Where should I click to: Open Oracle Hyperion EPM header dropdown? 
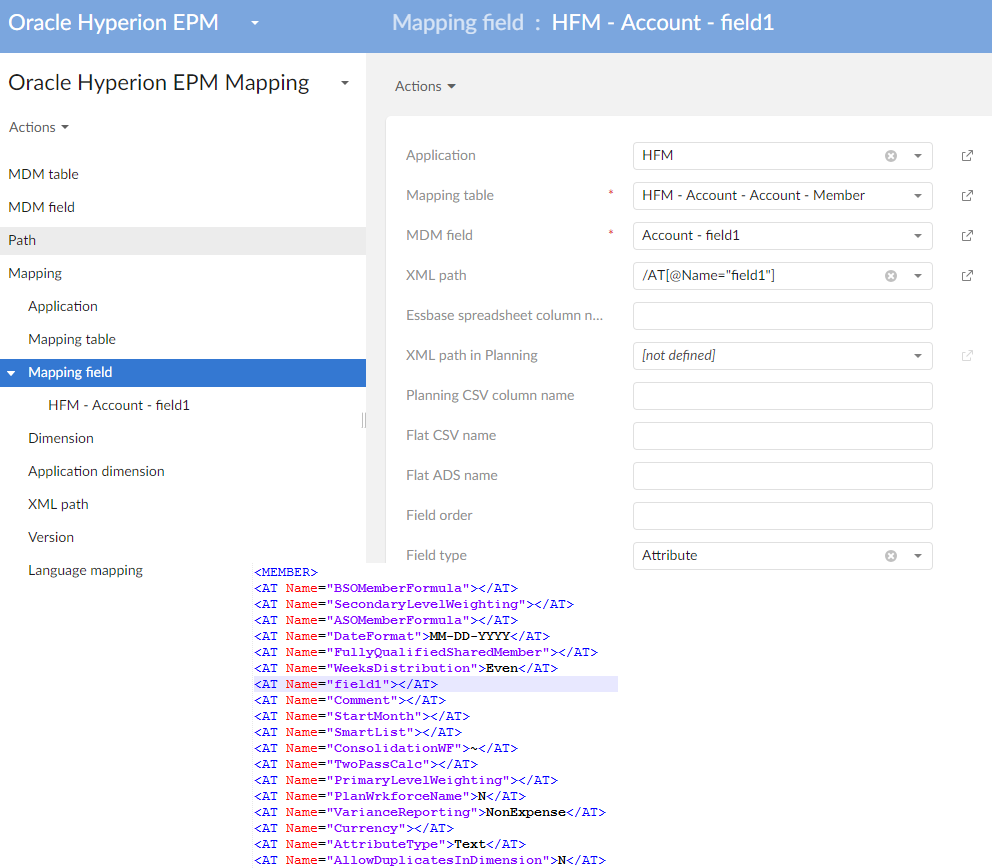click(x=255, y=23)
